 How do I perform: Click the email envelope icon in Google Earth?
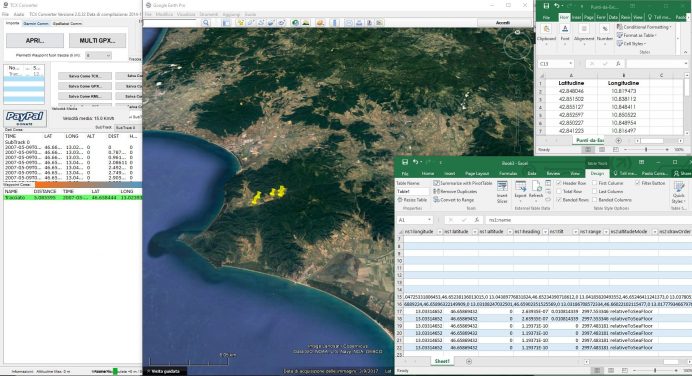coord(349,23)
